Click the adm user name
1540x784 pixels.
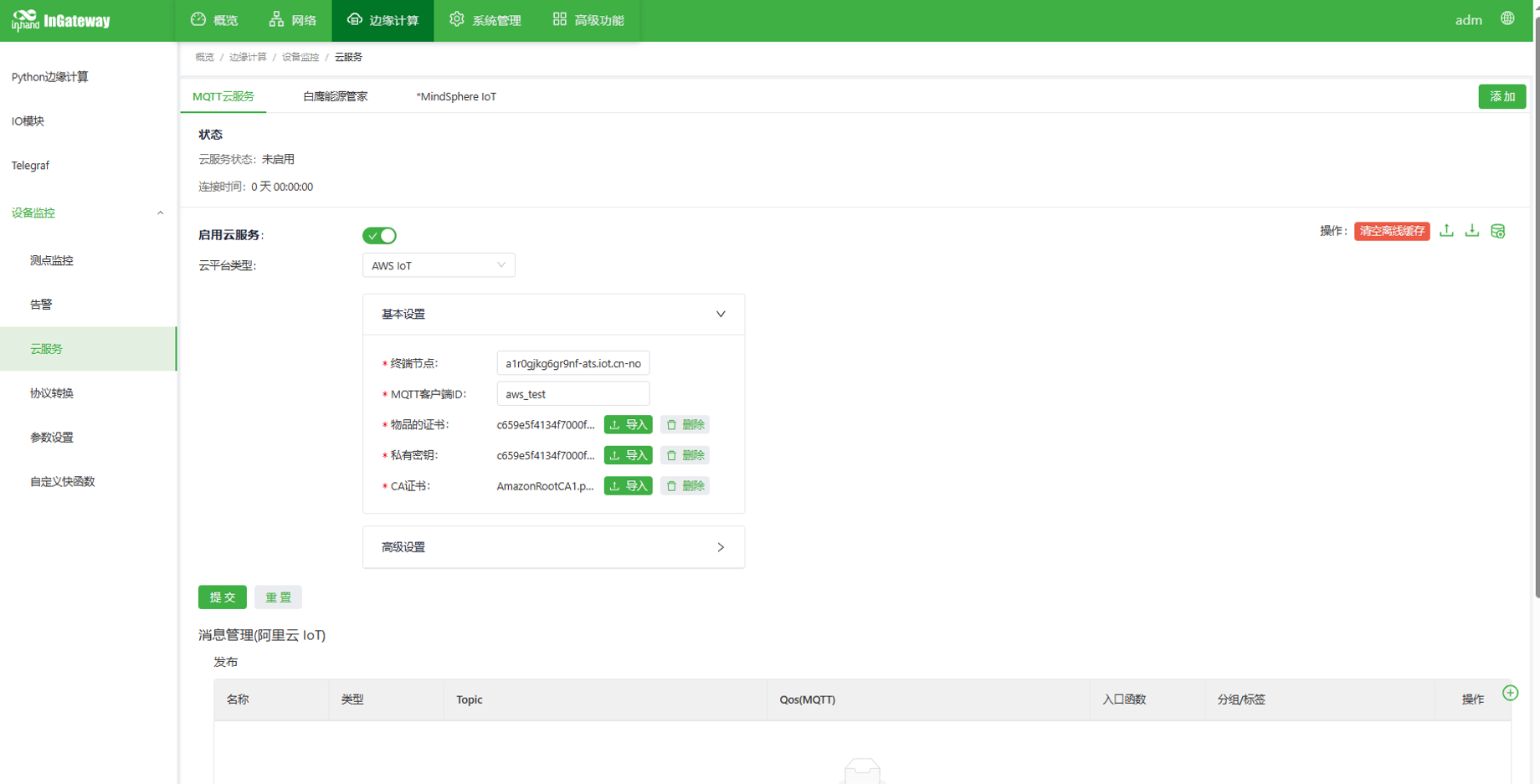pyautogui.click(x=1468, y=20)
